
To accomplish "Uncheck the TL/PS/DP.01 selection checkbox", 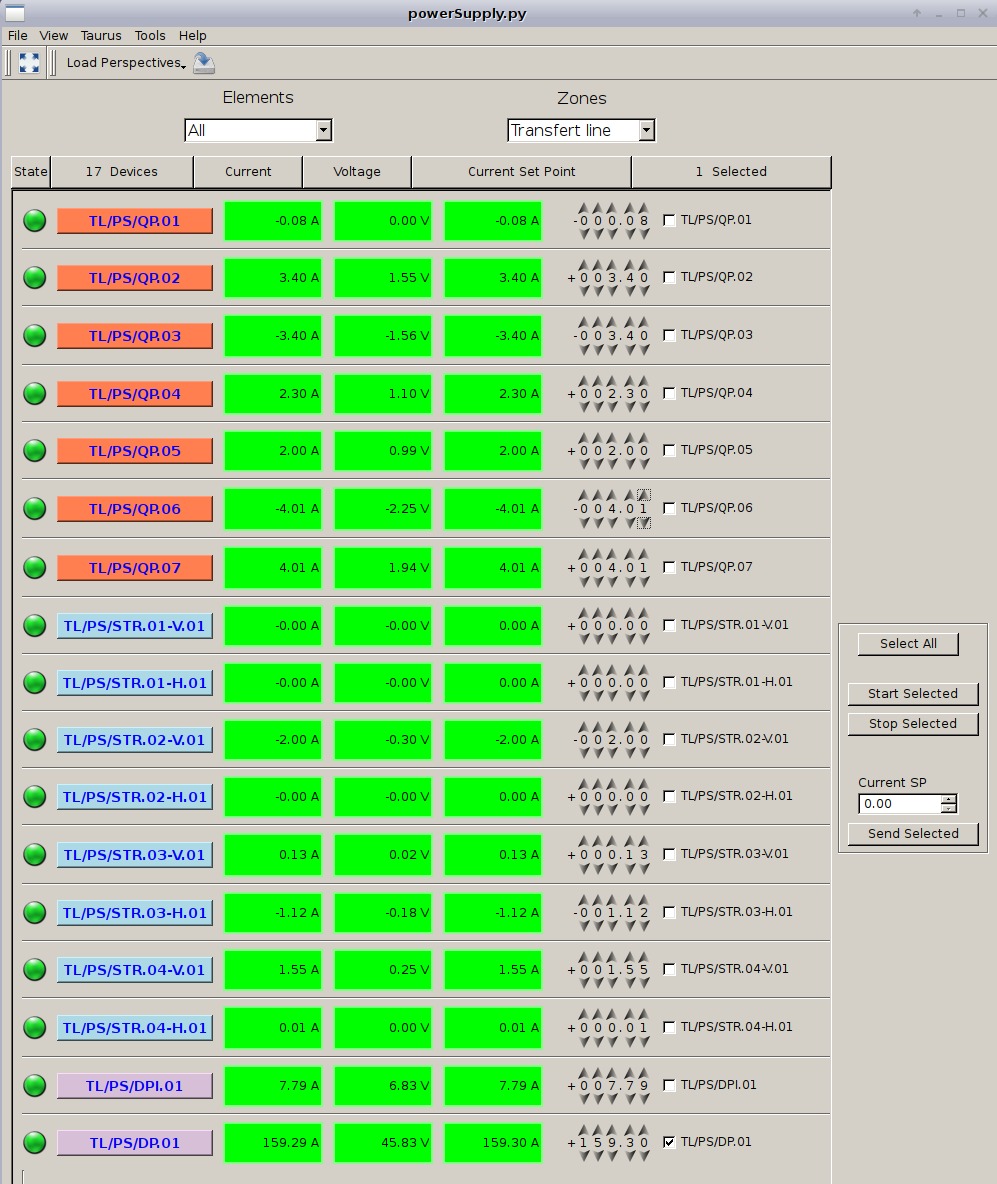I will (669, 1142).
